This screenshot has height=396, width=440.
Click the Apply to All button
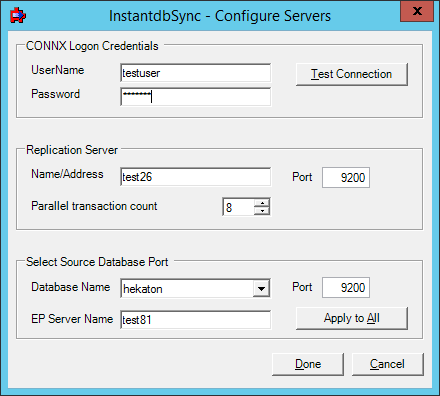click(352, 318)
